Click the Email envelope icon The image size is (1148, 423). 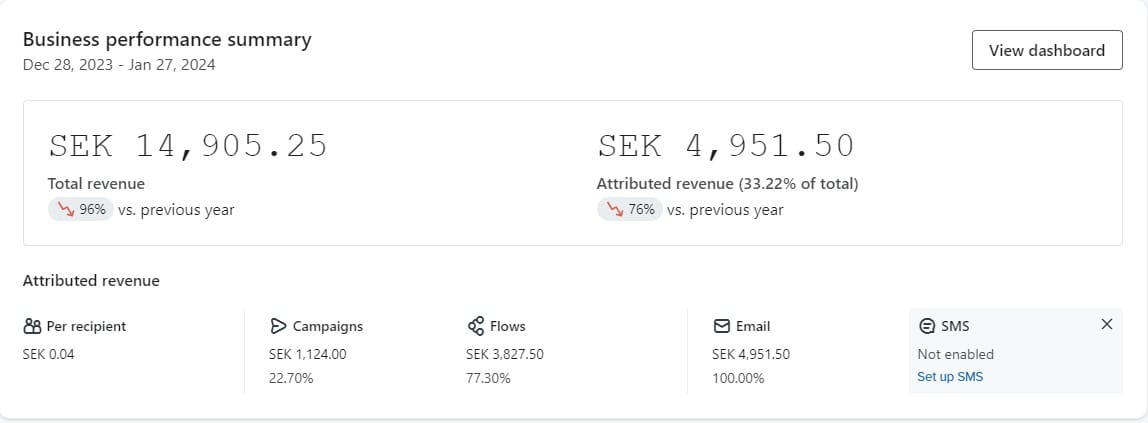721,326
